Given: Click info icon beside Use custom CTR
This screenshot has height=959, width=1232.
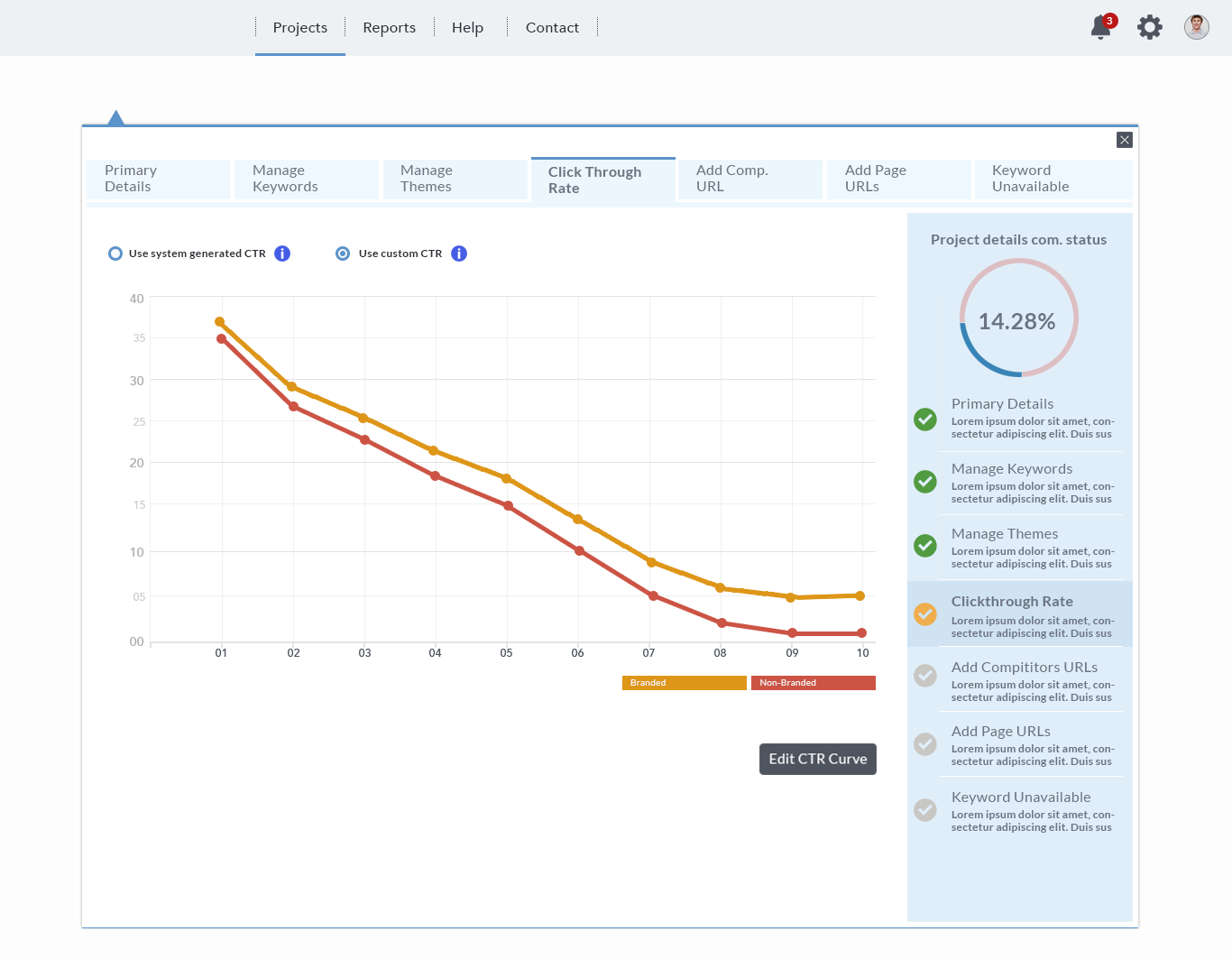Looking at the screenshot, I should [459, 254].
